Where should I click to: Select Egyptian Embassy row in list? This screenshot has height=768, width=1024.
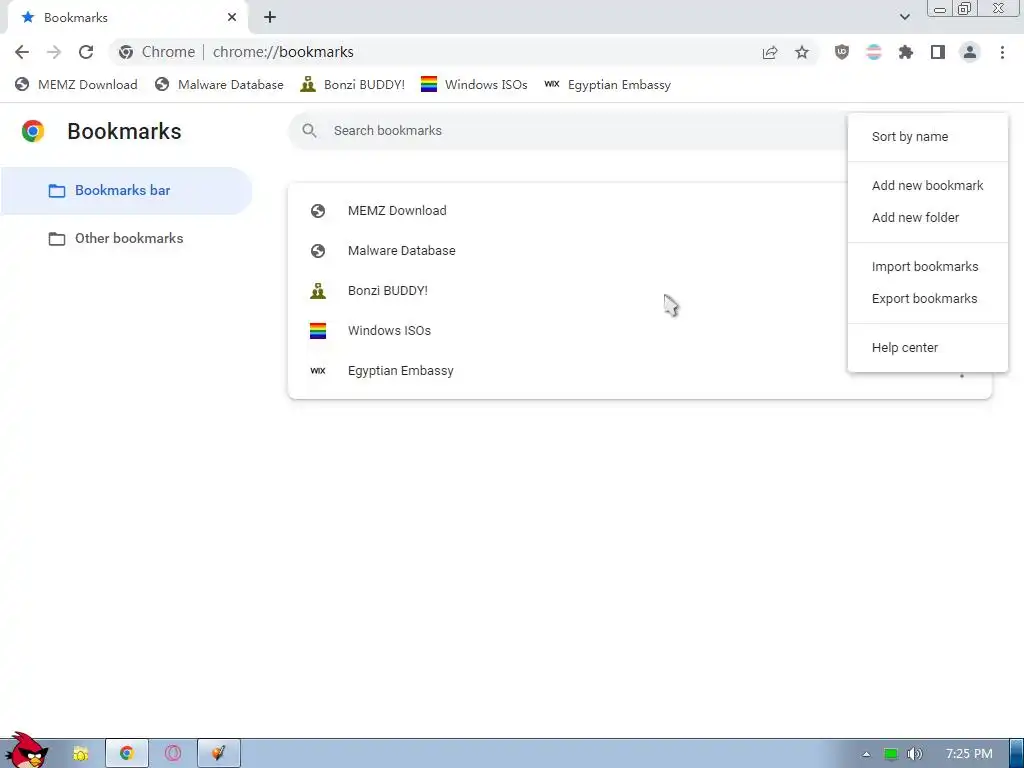pos(568,370)
